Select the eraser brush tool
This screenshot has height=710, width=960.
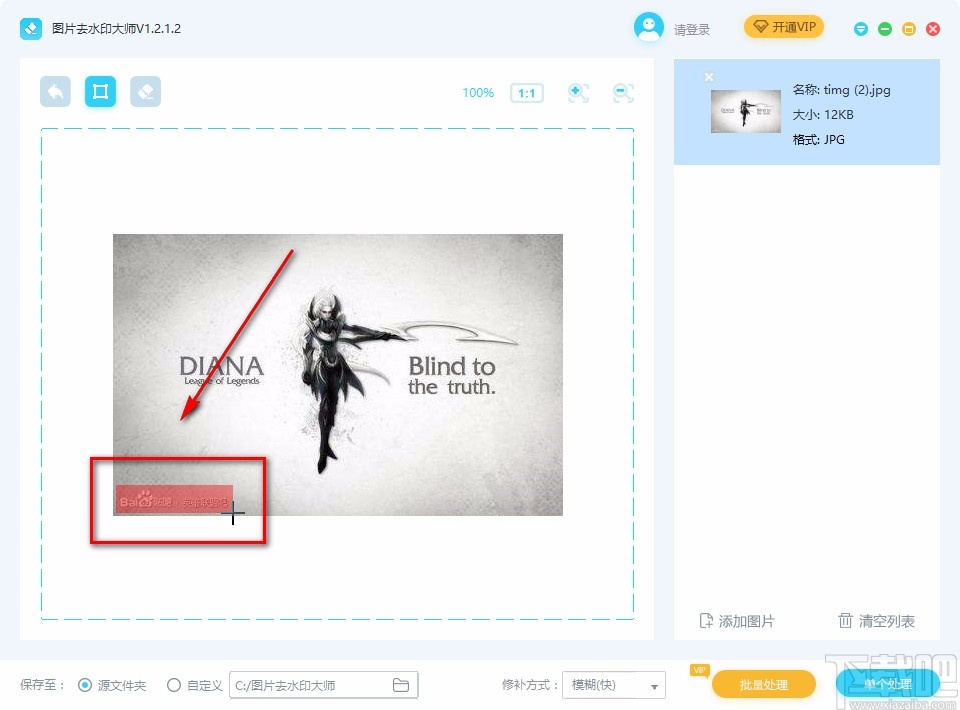[x=146, y=92]
